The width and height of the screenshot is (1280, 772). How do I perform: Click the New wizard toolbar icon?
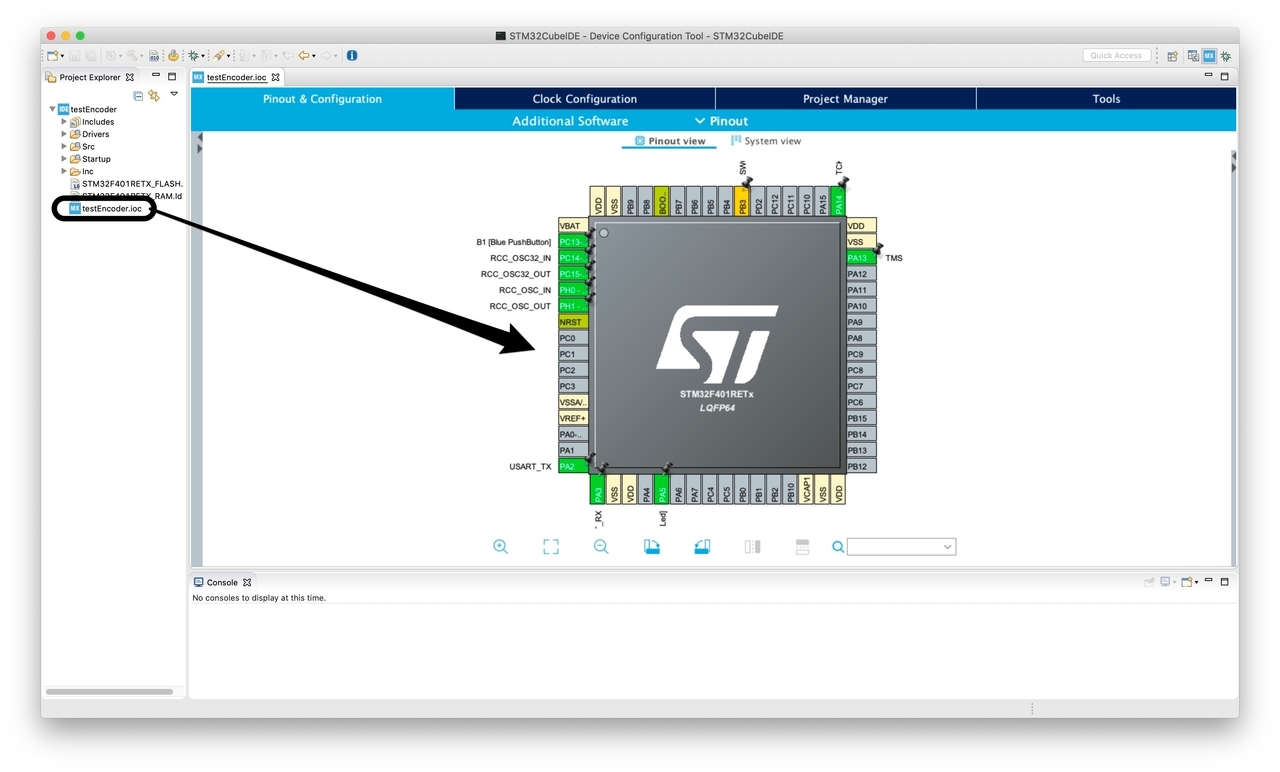(52, 55)
